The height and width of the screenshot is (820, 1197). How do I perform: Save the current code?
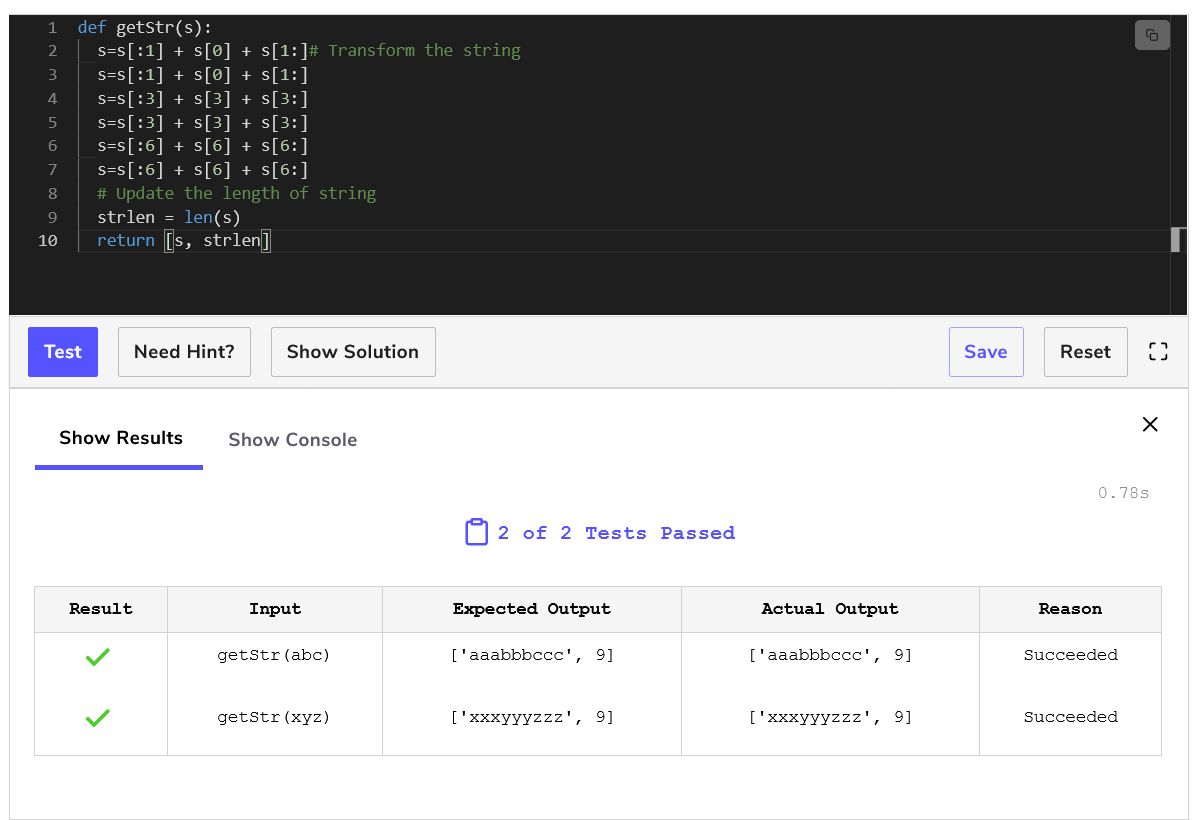[x=985, y=352]
